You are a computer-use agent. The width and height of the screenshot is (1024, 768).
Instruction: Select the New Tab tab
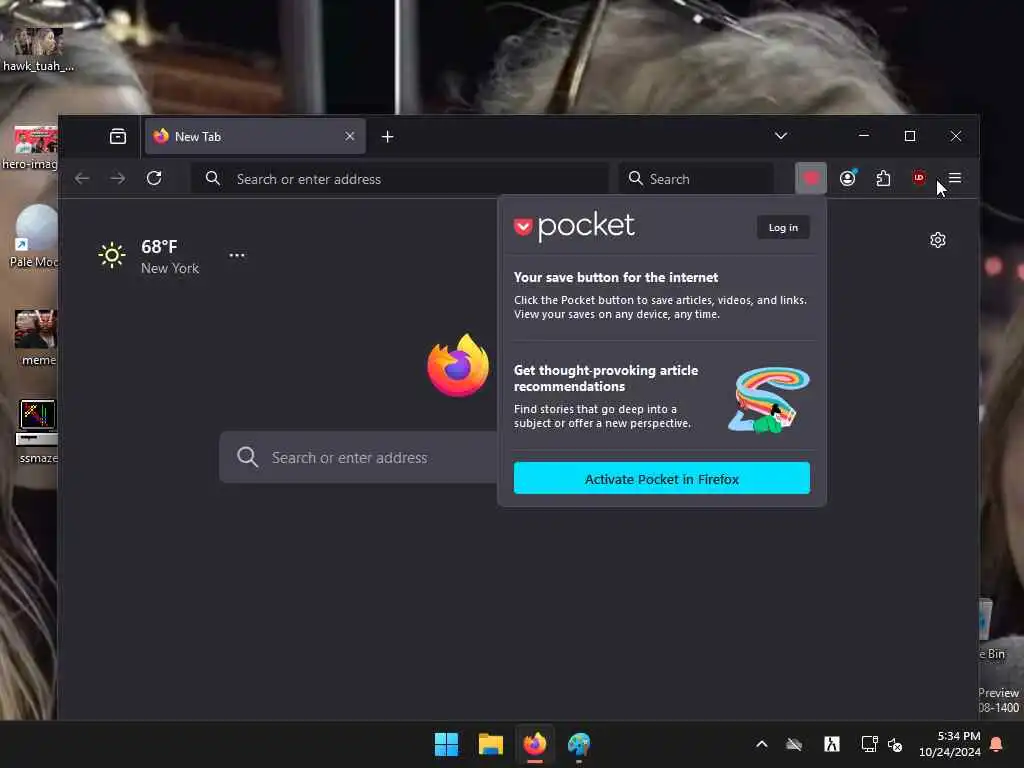[255, 136]
